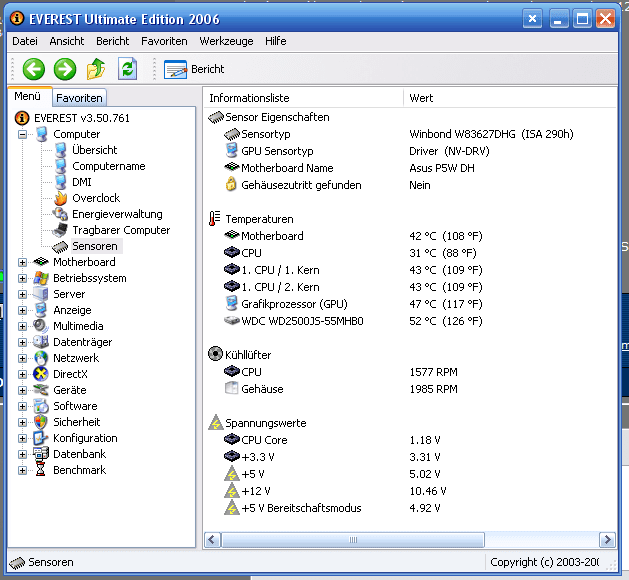Click the EVEREST info icon in tree root
629x580 pixels.
(x=22, y=118)
